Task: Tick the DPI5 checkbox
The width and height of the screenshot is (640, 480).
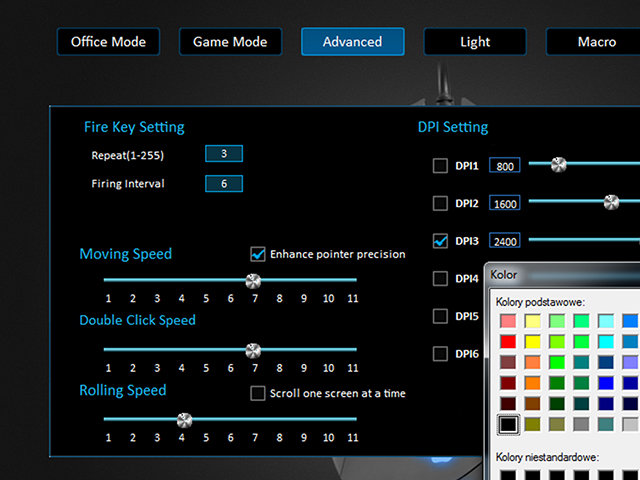Action: click(440, 316)
